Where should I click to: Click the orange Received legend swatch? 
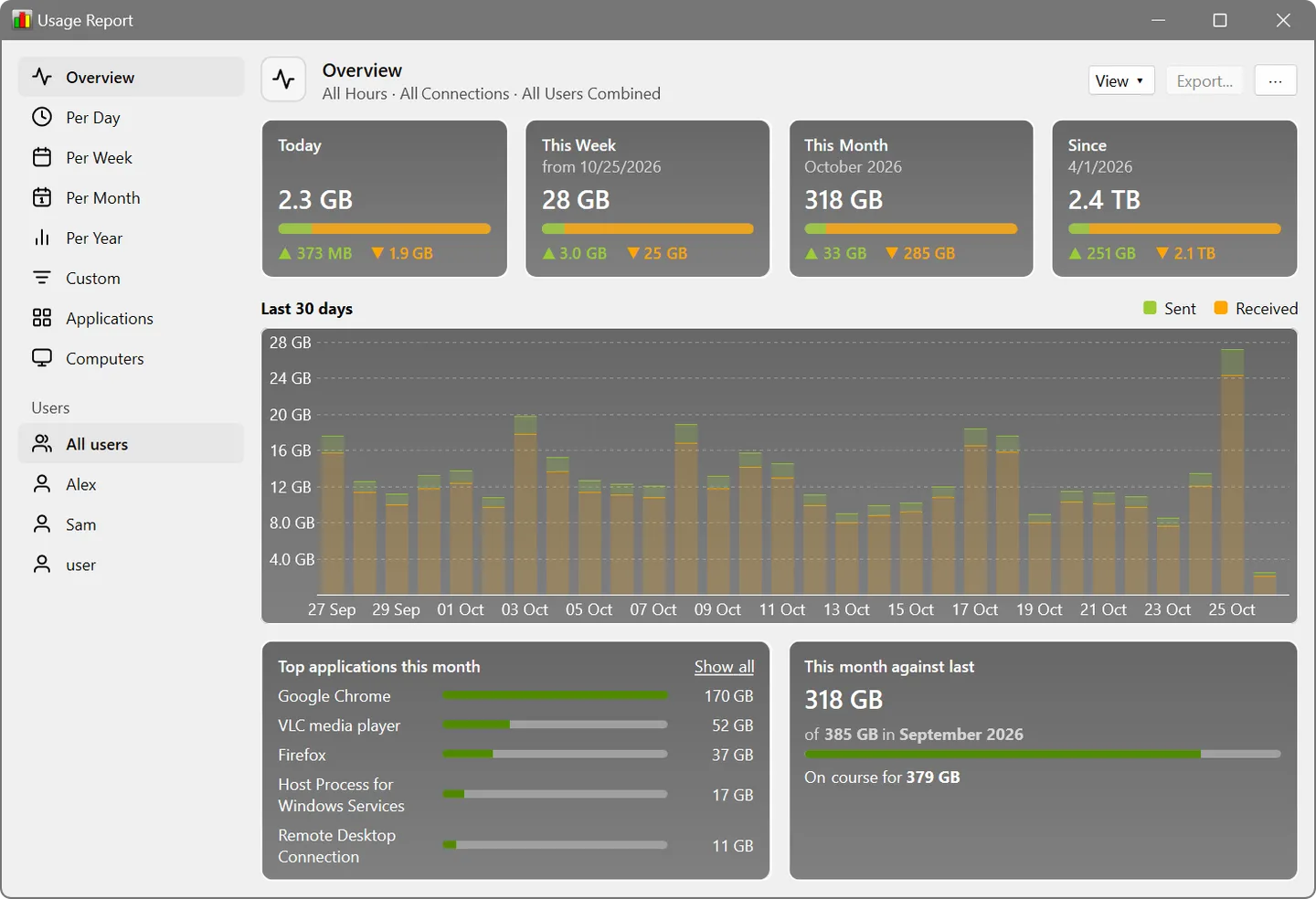(x=1221, y=308)
